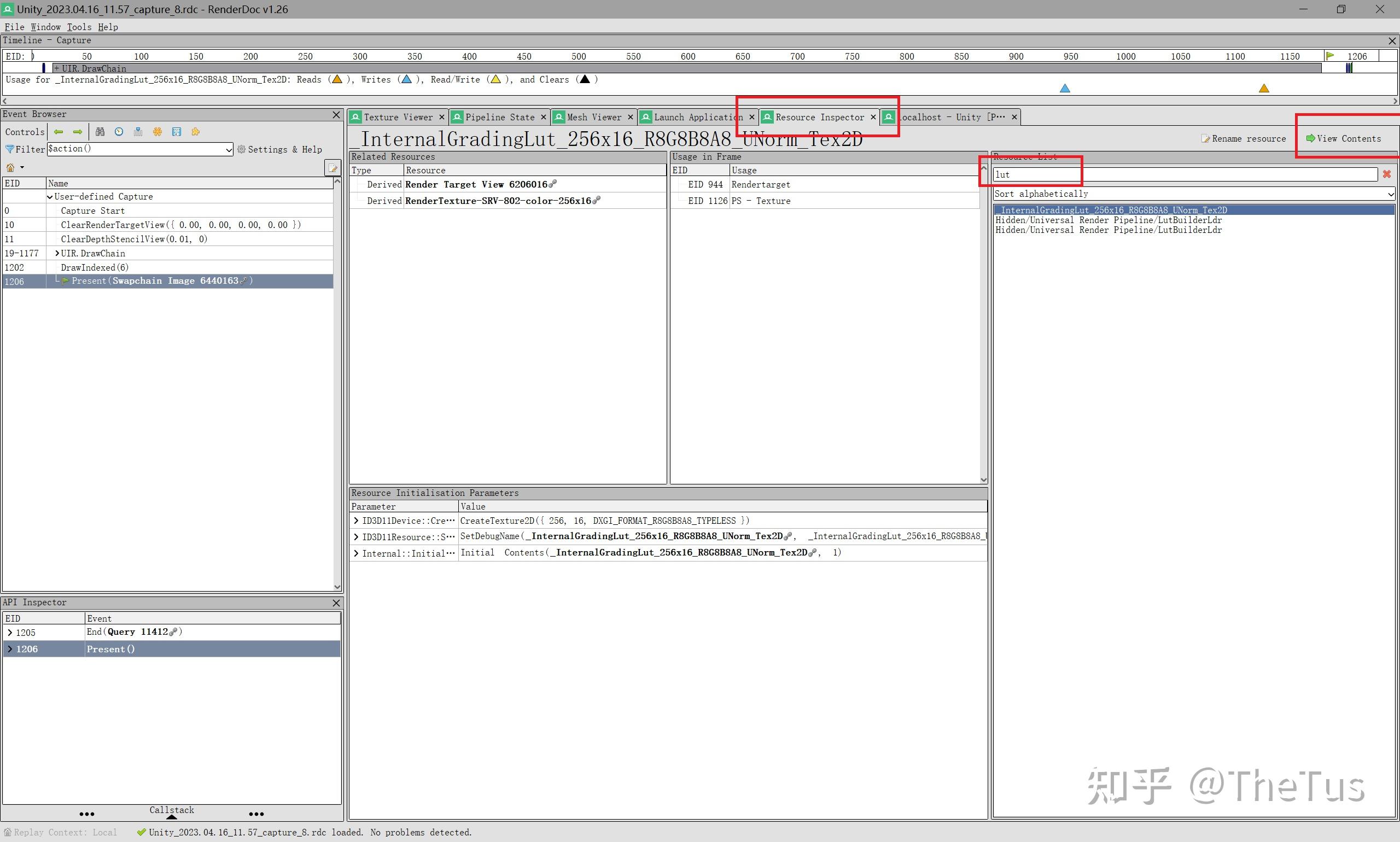Screen dimensions: 1400x842
Task: Click the notepad icon beside the breadcrumb bar
Action: (x=332, y=168)
